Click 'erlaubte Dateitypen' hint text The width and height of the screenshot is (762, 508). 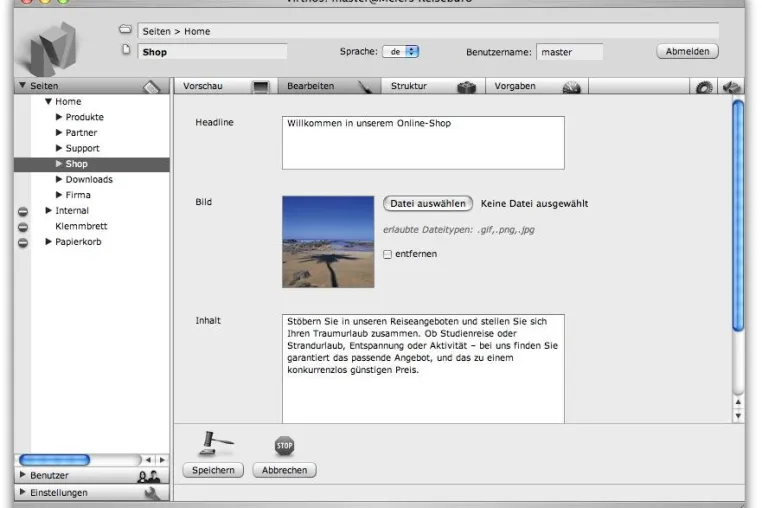coord(458,229)
